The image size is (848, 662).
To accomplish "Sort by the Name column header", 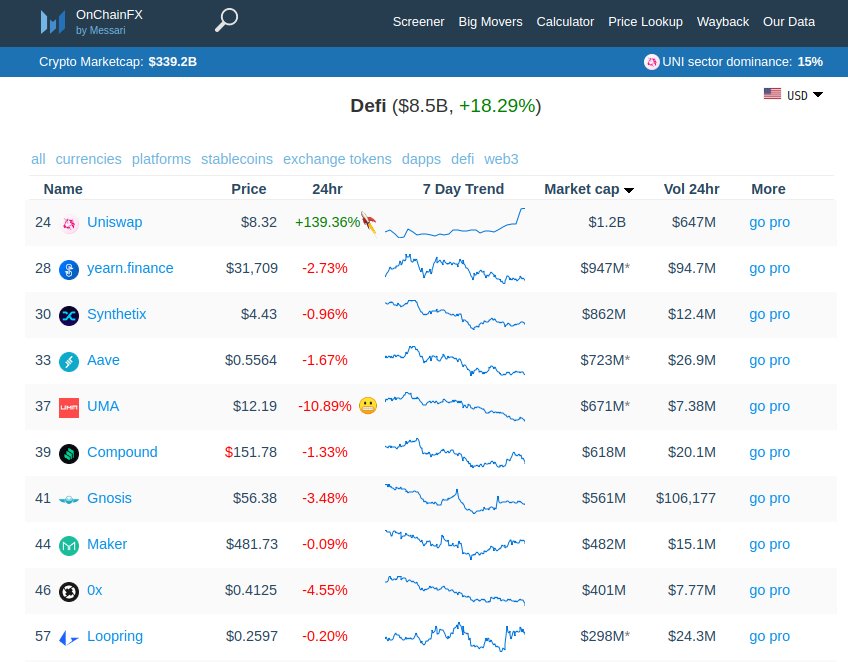I will coord(63,189).
